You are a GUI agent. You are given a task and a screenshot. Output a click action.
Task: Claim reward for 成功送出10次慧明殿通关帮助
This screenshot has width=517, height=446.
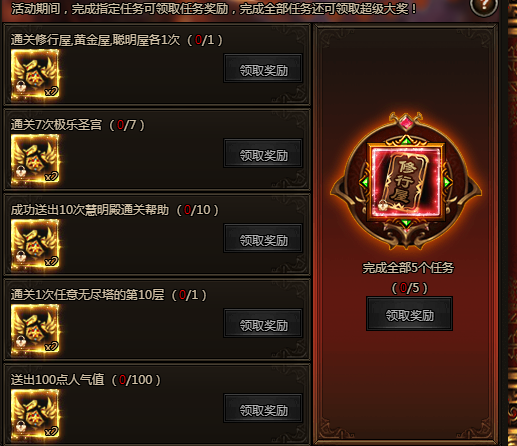click(263, 238)
